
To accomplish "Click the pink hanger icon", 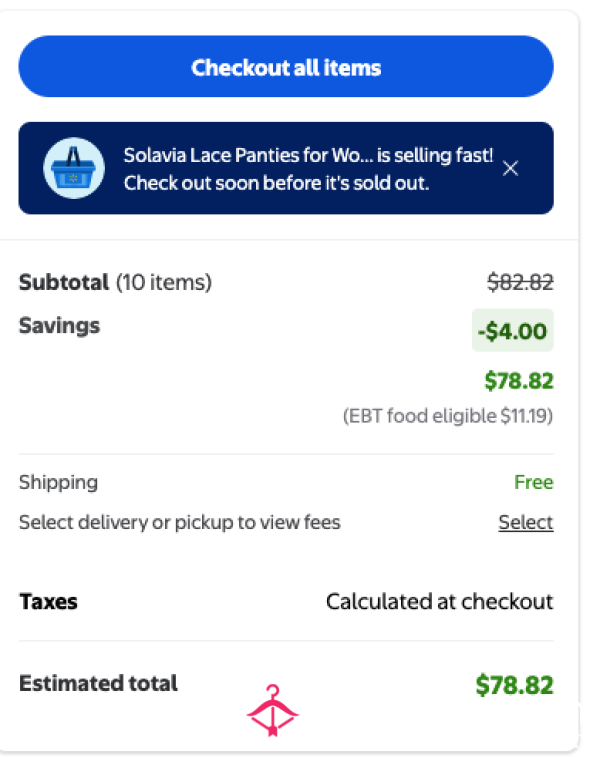I will click(x=273, y=710).
